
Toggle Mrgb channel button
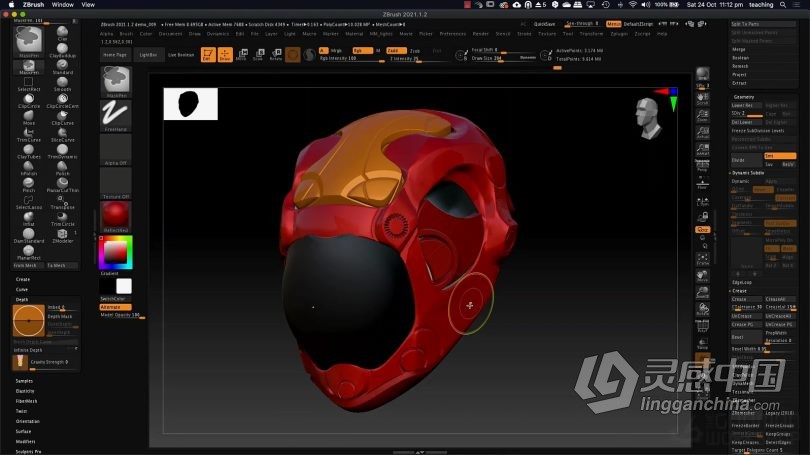tap(336, 51)
